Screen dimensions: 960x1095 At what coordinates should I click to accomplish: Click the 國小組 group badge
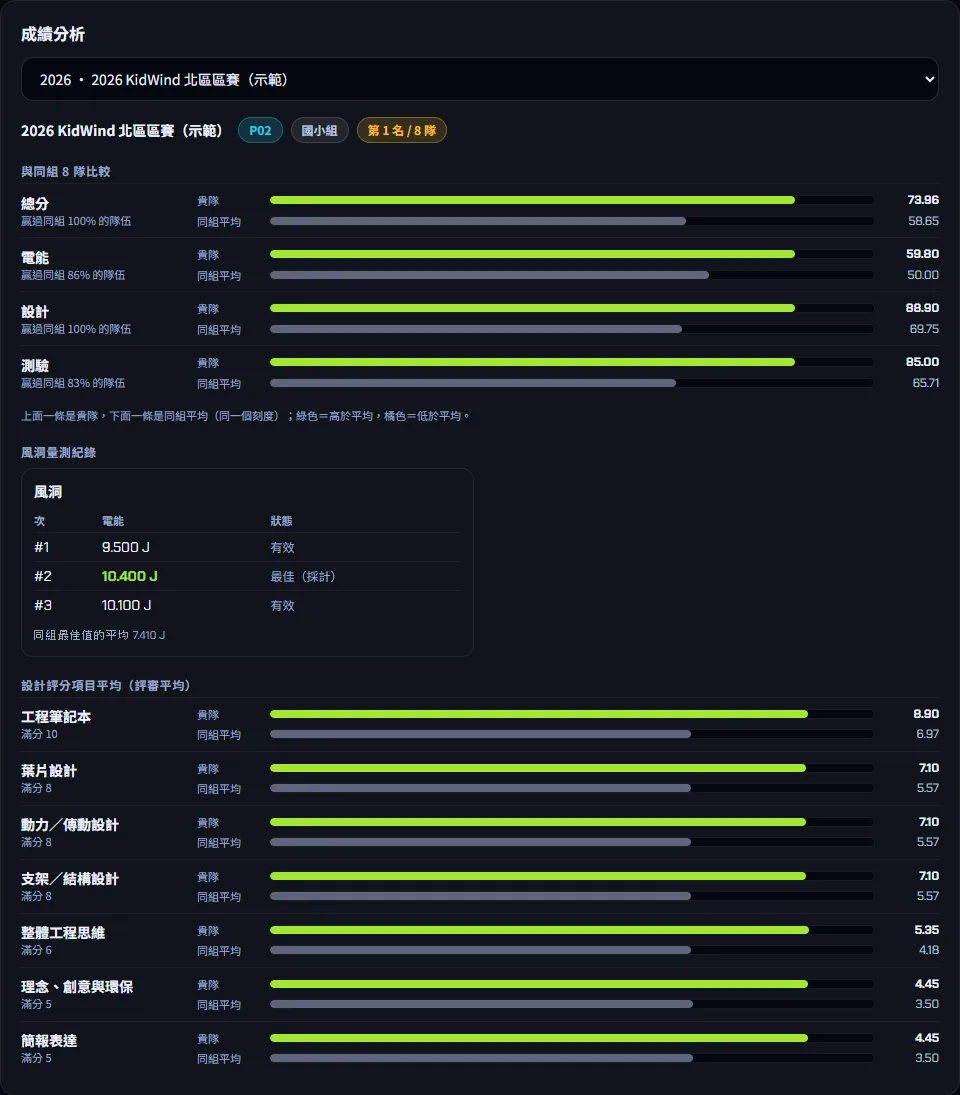coord(319,130)
